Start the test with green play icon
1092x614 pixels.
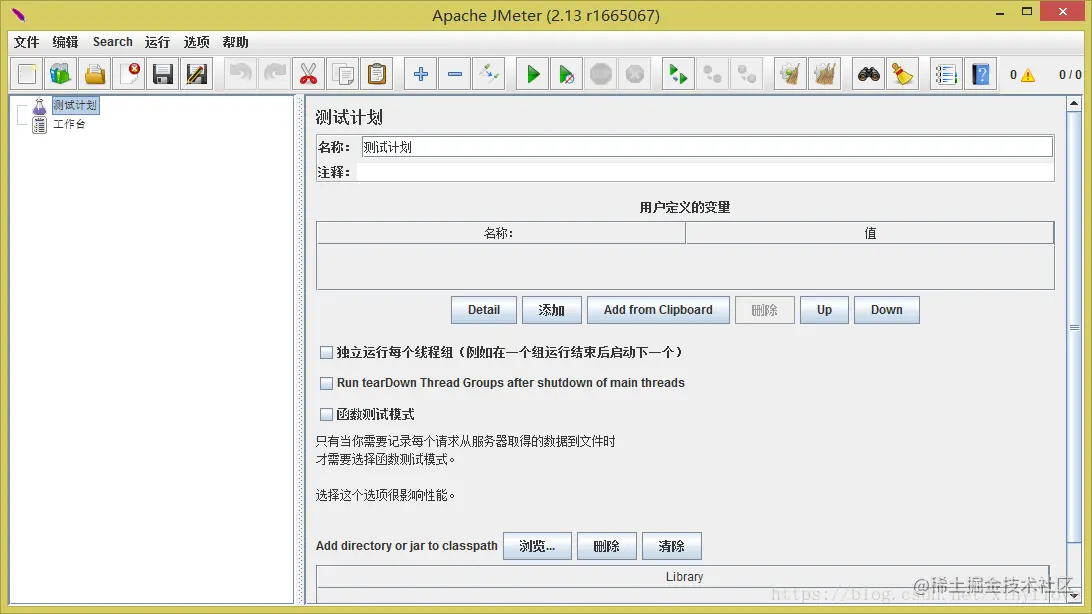(x=533, y=74)
